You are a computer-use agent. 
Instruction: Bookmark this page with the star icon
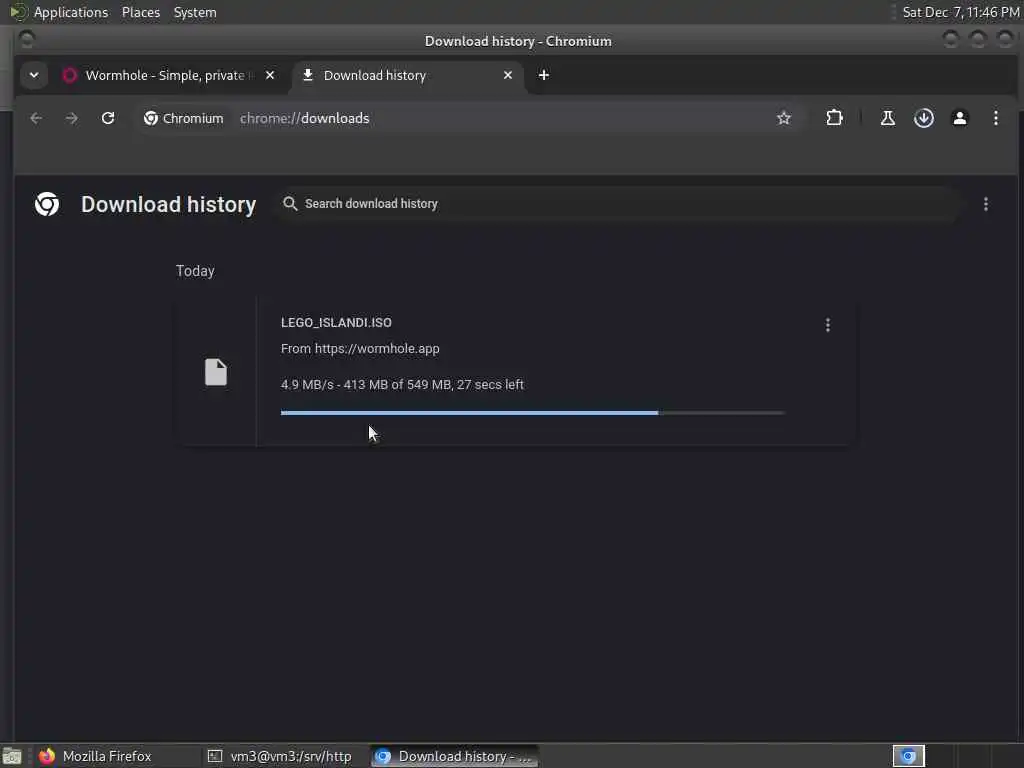coord(784,118)
